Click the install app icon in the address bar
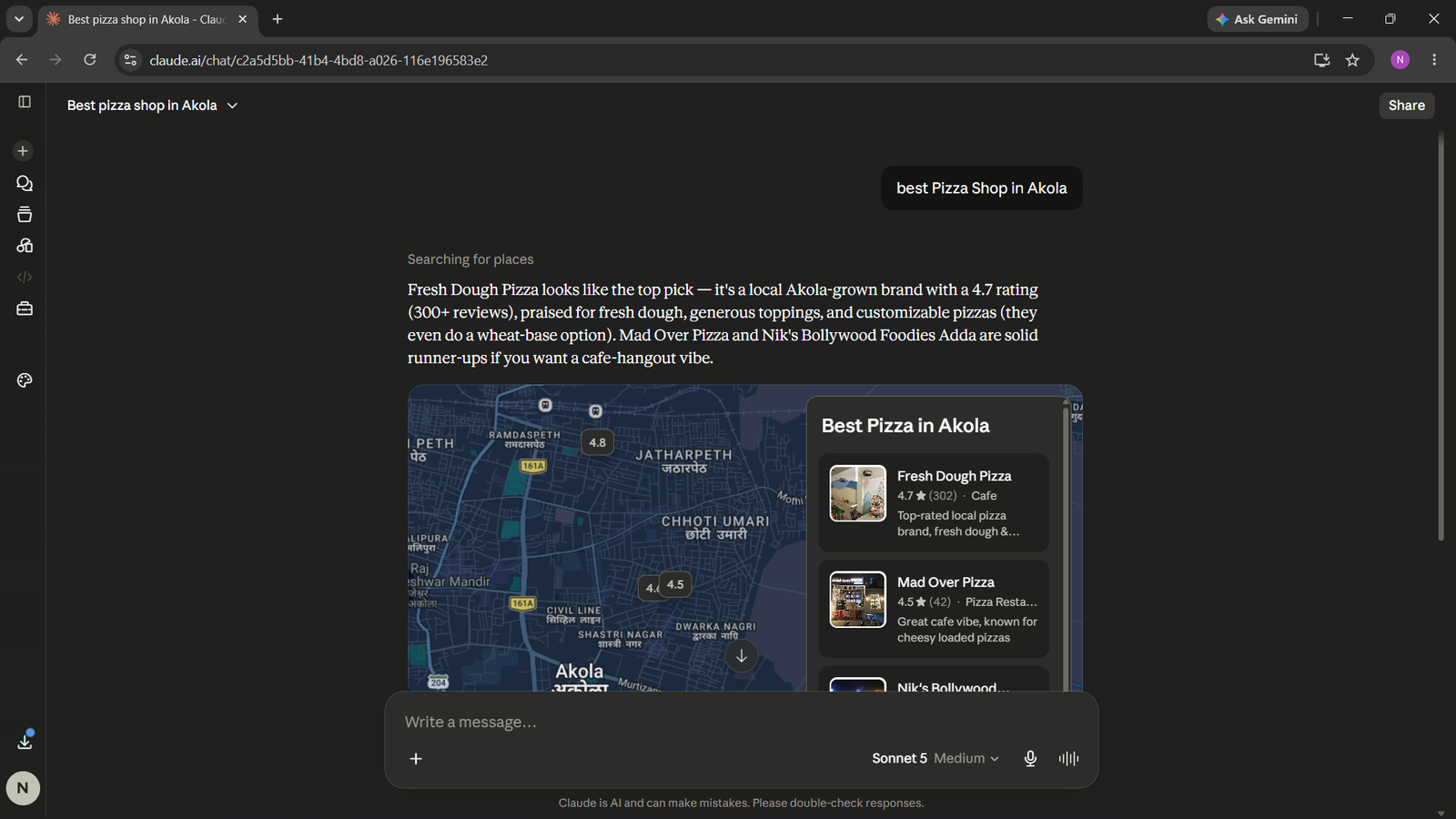The width and height of the screenshot is (1456, 819). (x=1322, y=60)
